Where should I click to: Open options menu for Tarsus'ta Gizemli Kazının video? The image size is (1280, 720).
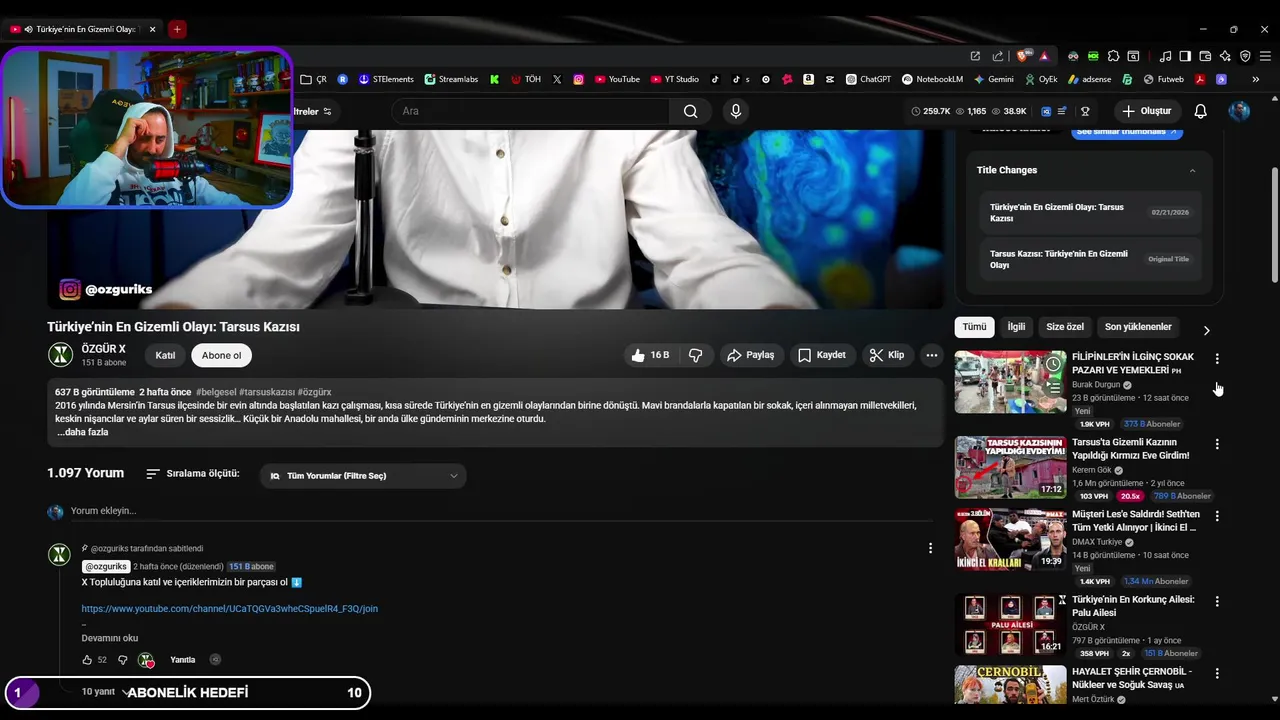click(1217, 444)
